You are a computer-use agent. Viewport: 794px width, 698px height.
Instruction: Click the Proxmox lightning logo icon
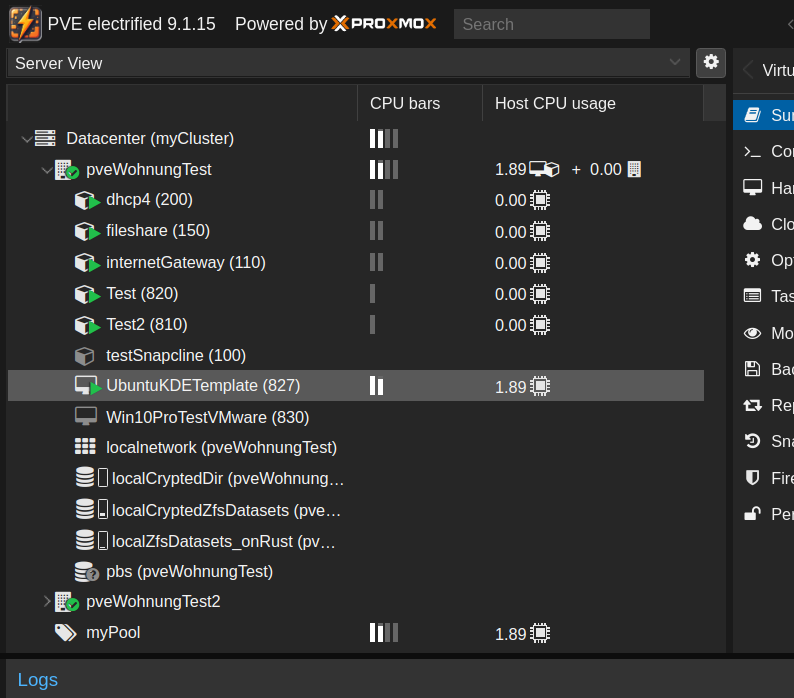point(25,23)
